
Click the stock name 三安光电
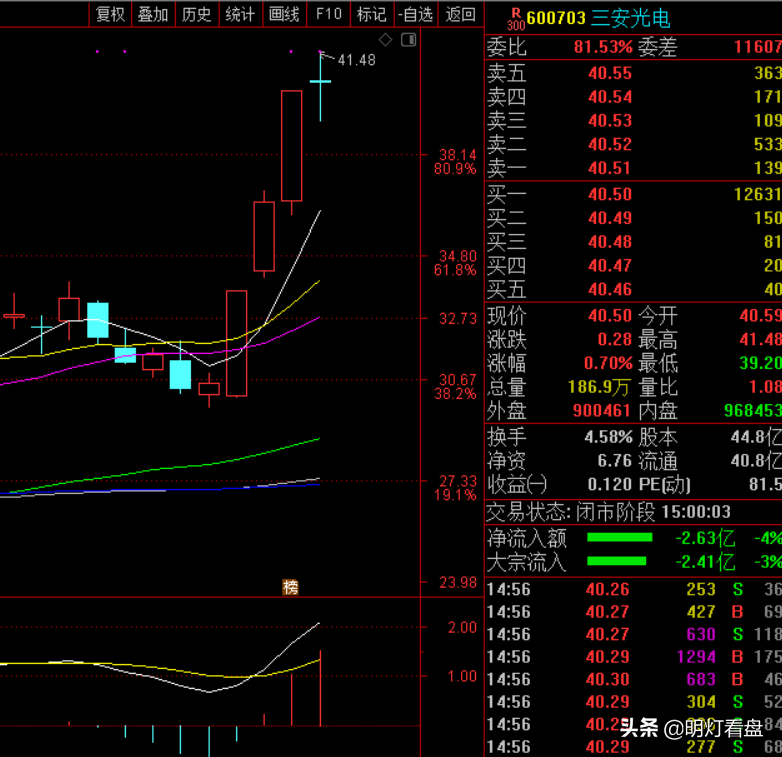[x=630, y=19]
